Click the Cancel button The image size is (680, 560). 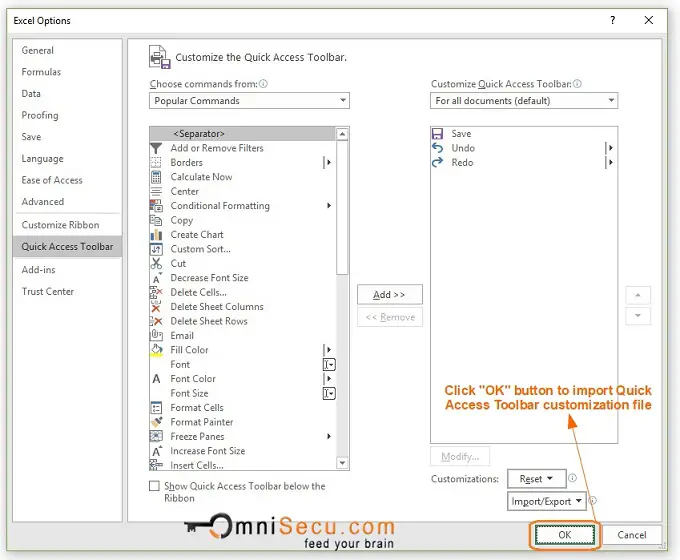tap(632, 535)
